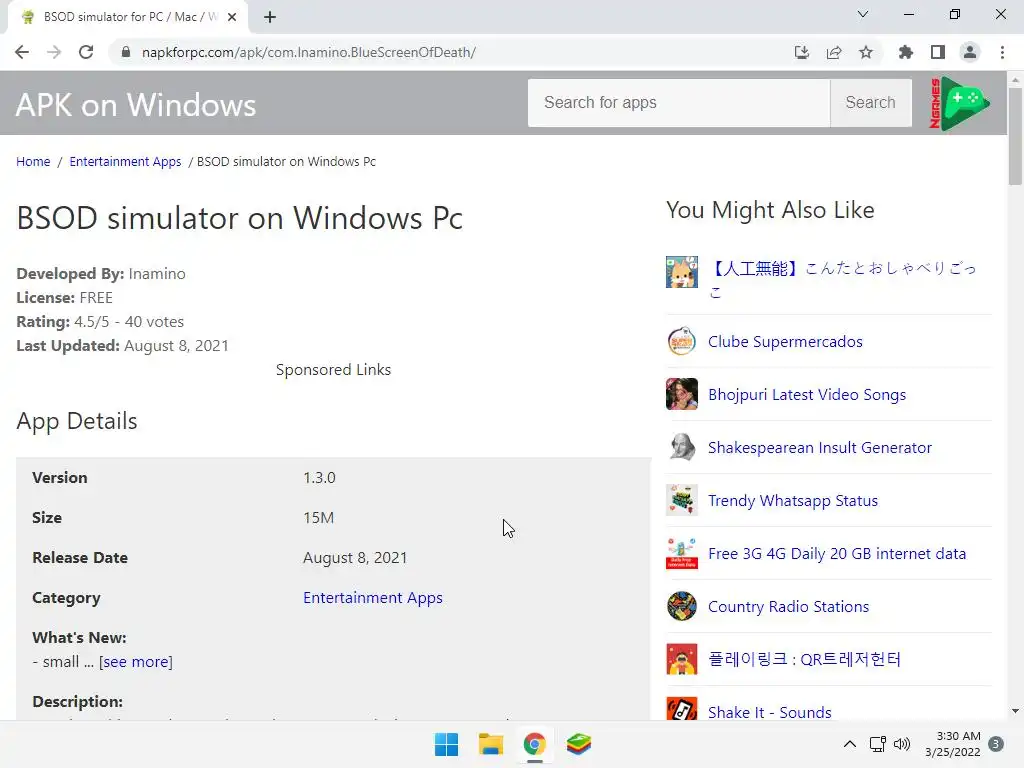Click the NGames logo icon

click(x=959, y=103)
